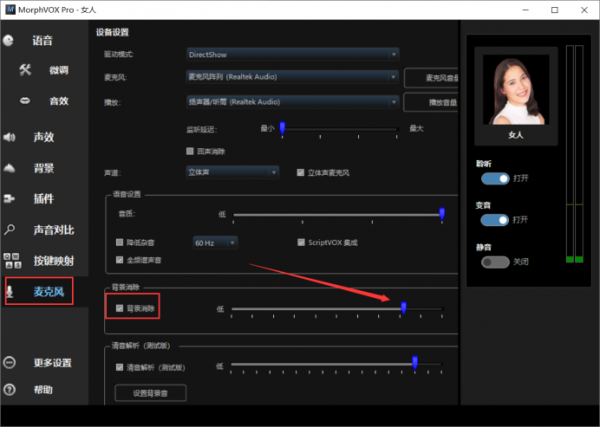The width and height of the screenshot is (600, 427).
Task: Click the background icon beside 背景
Action: click(x=9, y=168)
